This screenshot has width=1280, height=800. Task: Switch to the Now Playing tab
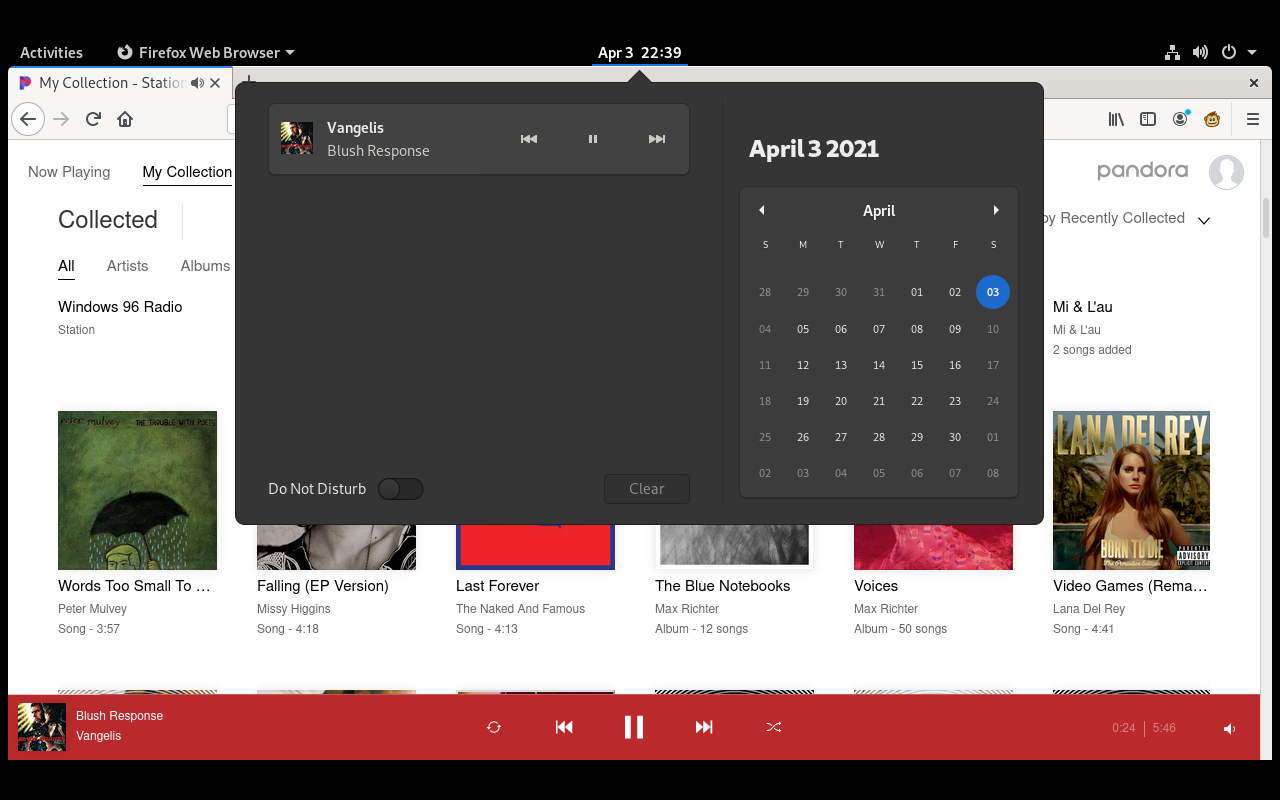(69, 172)
